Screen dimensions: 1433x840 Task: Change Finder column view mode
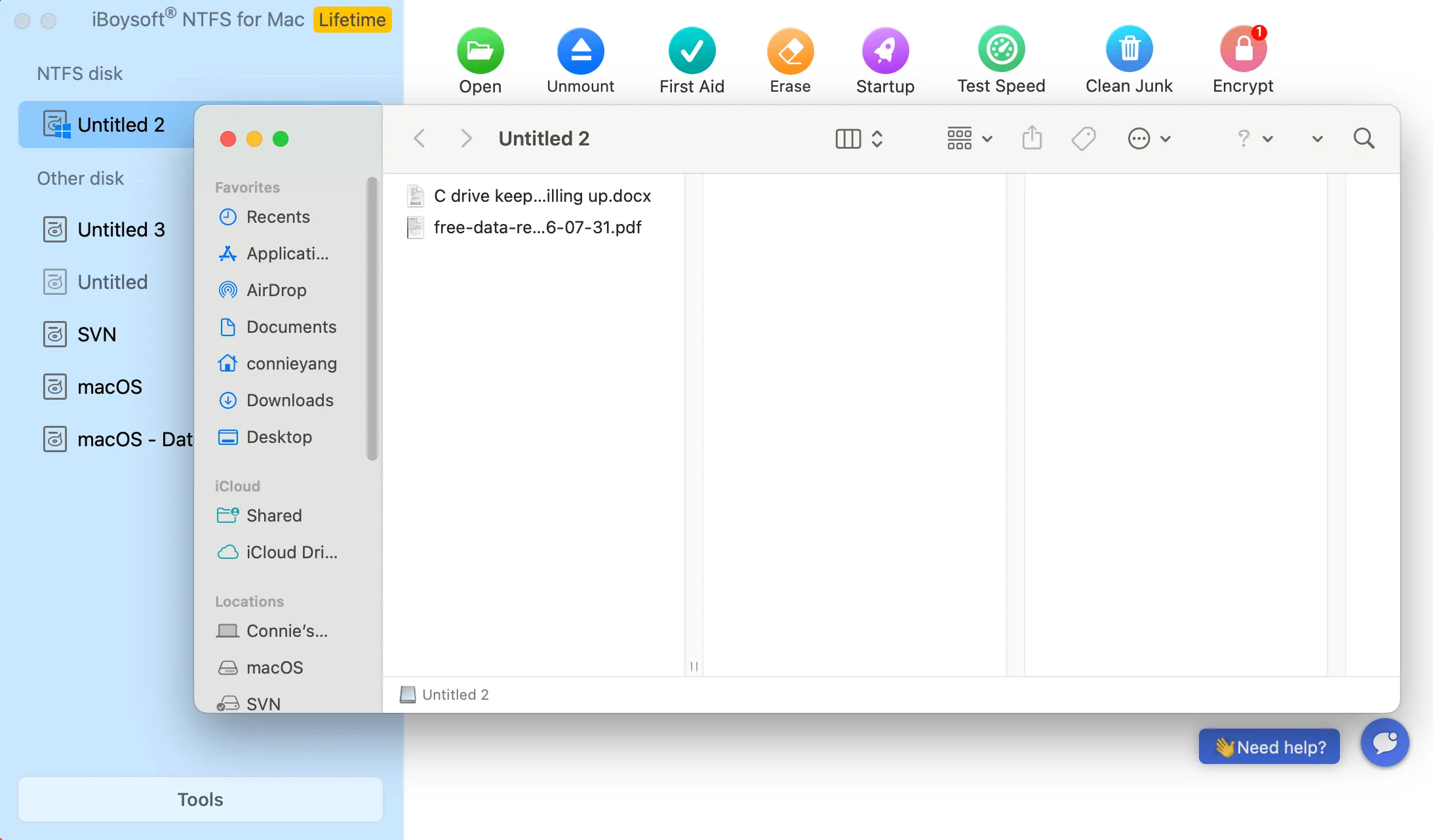[859, 139]
